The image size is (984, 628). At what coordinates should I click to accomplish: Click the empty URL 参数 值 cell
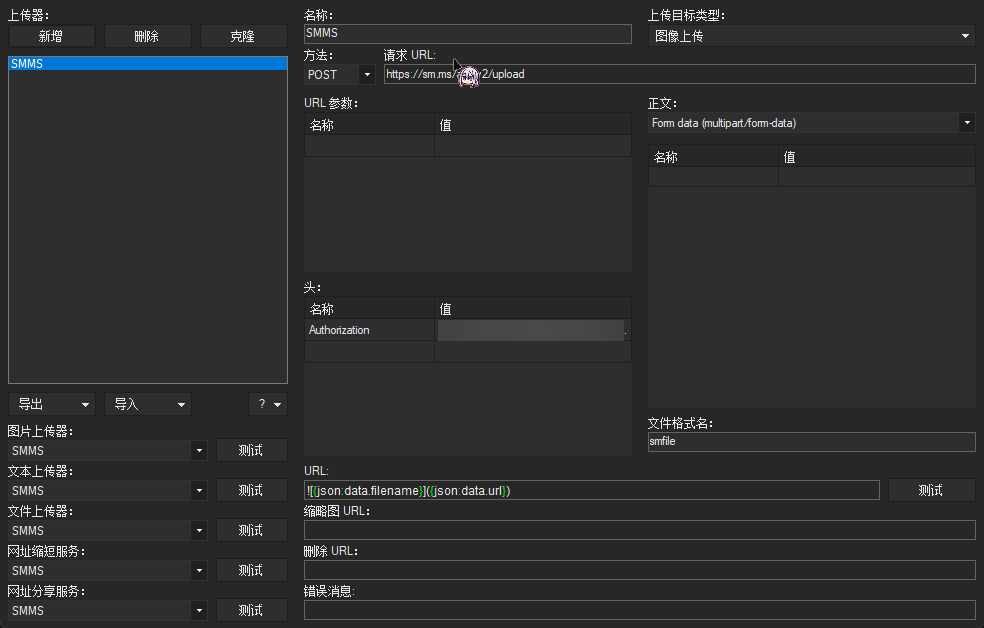click(x=533, y=146)
